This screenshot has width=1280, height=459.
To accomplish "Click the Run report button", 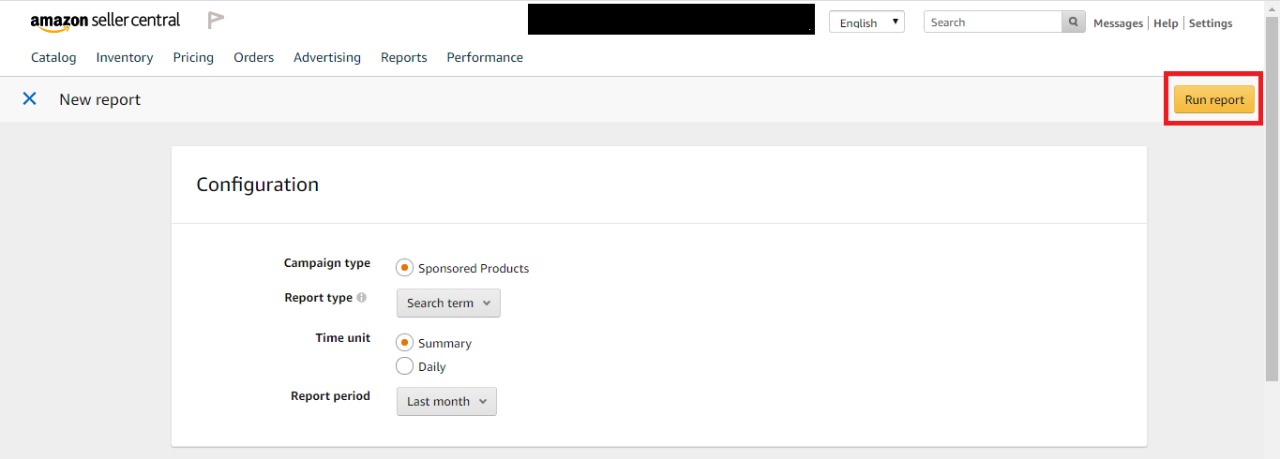I will 1215,100.
